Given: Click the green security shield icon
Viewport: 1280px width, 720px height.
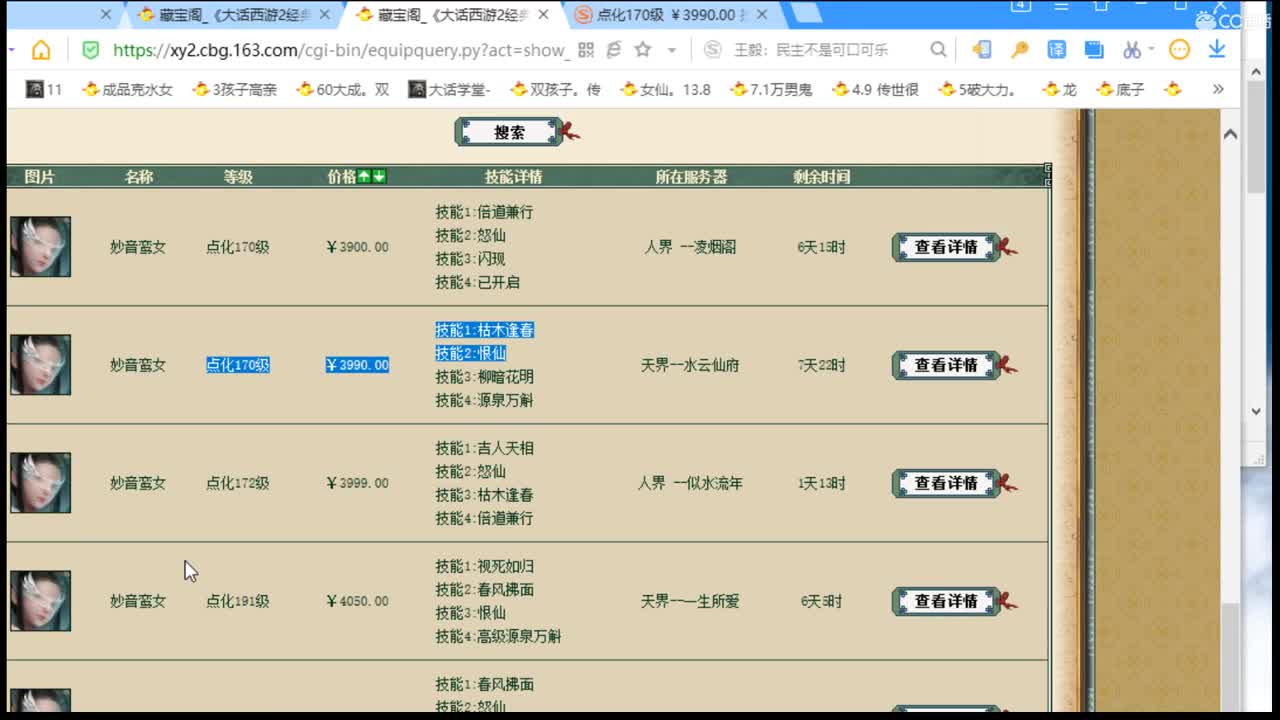Looking at the screenshot, I should (x=90, y=50).
